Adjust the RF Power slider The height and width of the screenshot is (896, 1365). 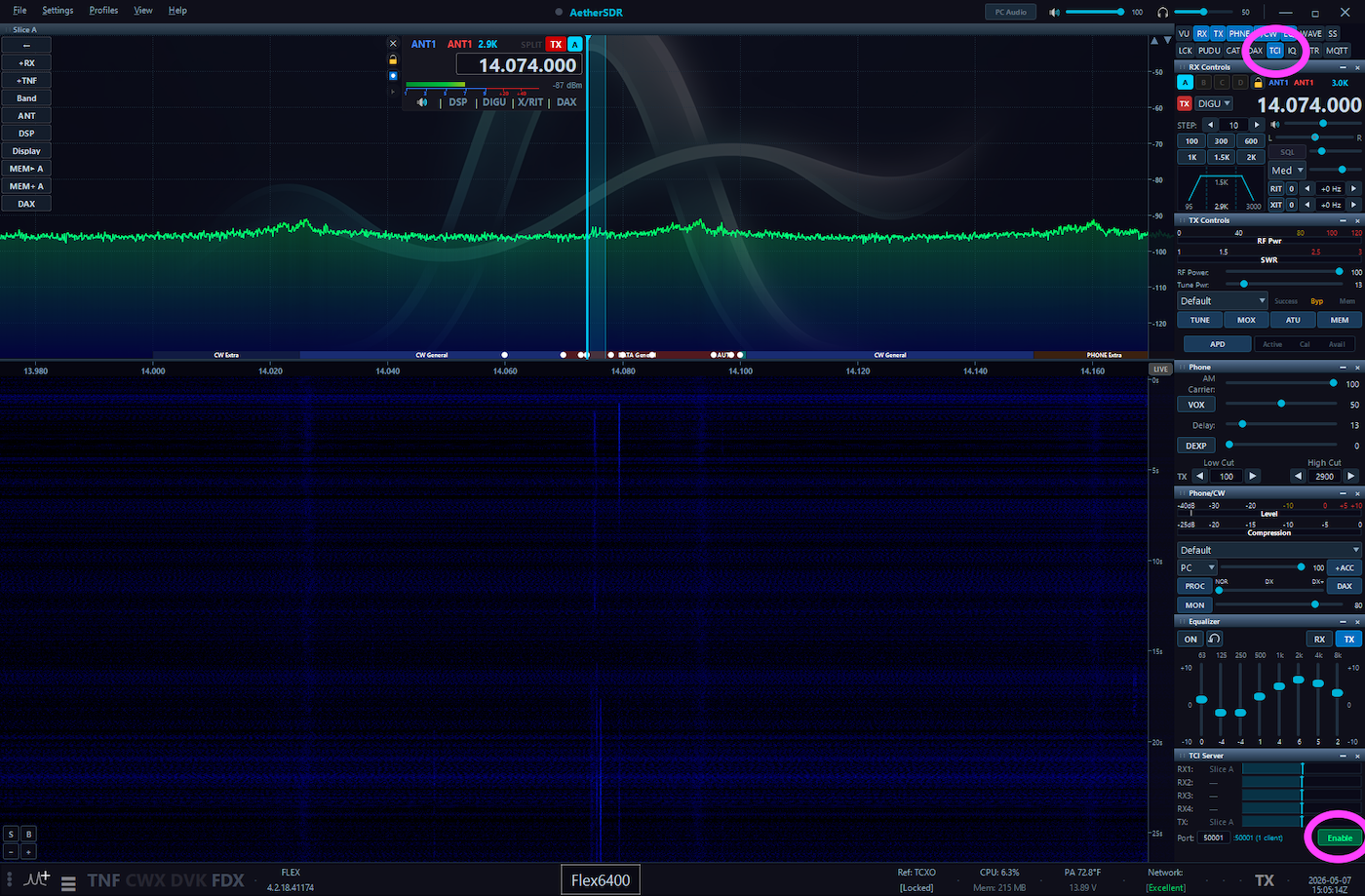(x=1283, y=272)
